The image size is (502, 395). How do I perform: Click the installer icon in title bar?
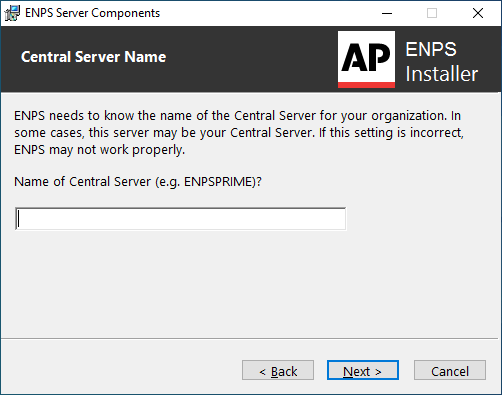point(12,13)
